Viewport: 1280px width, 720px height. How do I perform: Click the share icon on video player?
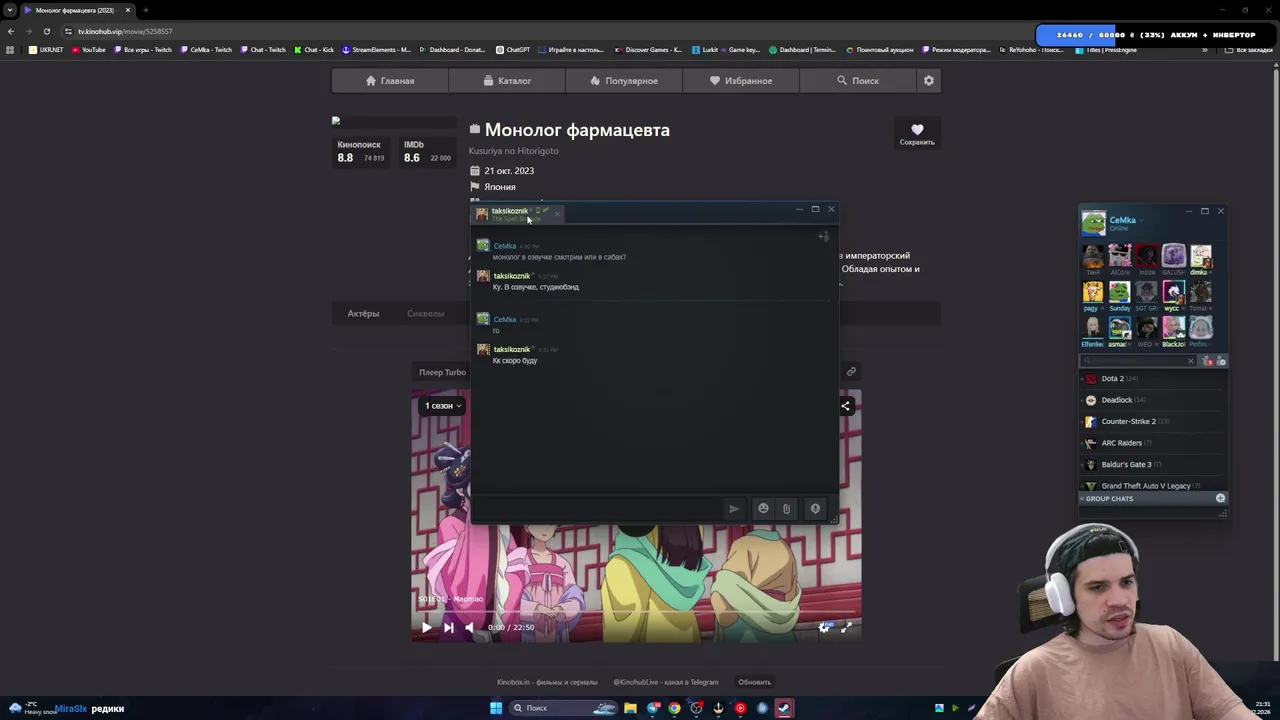pos(846,406)
